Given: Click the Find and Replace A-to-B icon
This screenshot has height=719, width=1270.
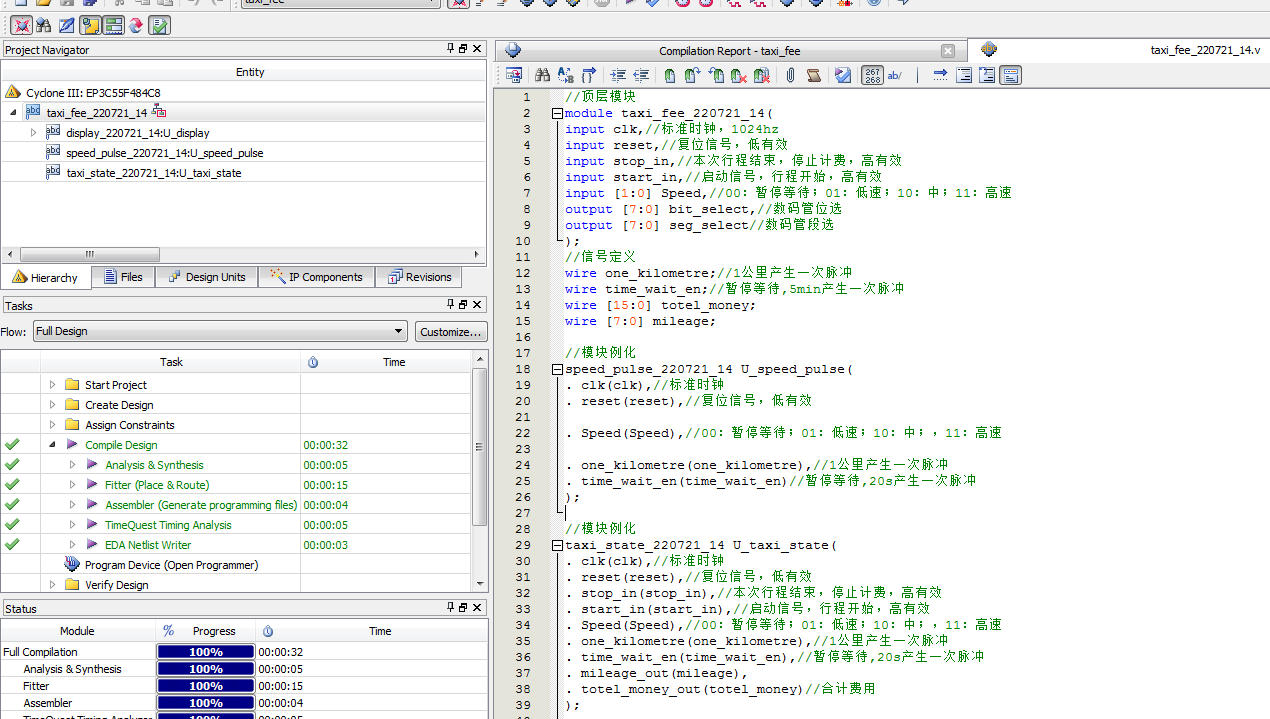Looking at the screenshot, I should (x=565, y=75).
